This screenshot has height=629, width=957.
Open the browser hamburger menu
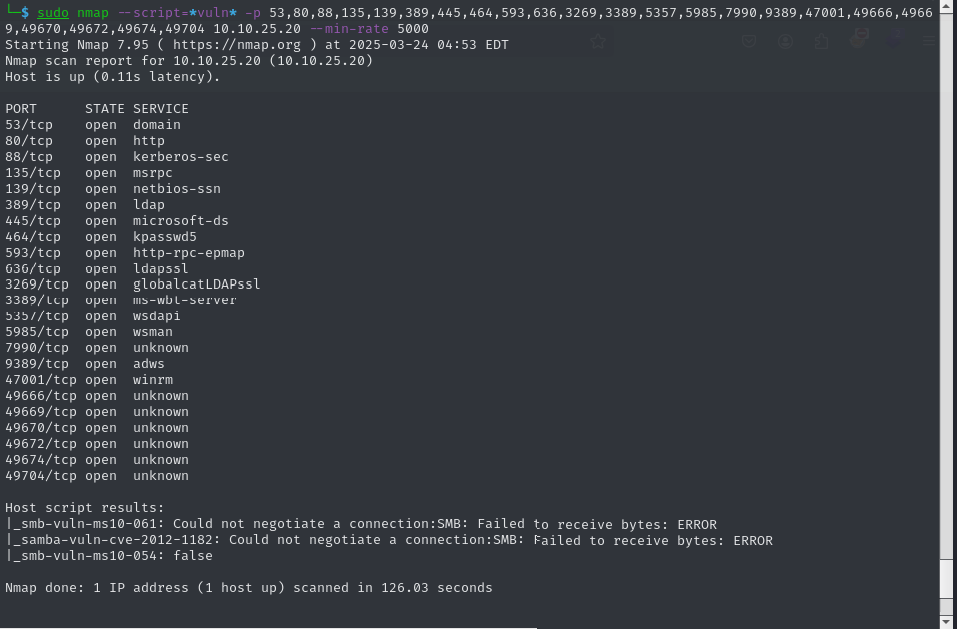(930, 41)
